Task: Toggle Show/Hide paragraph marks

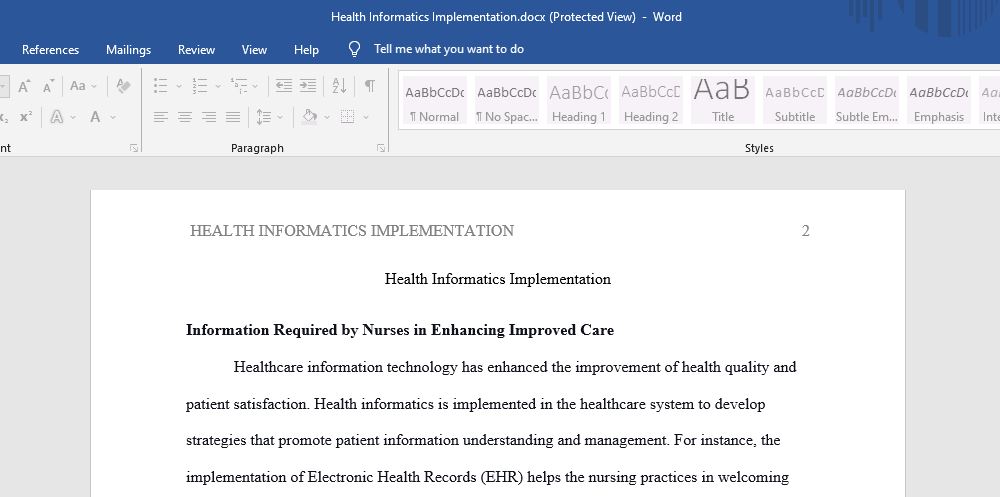Action: [369, 85]
